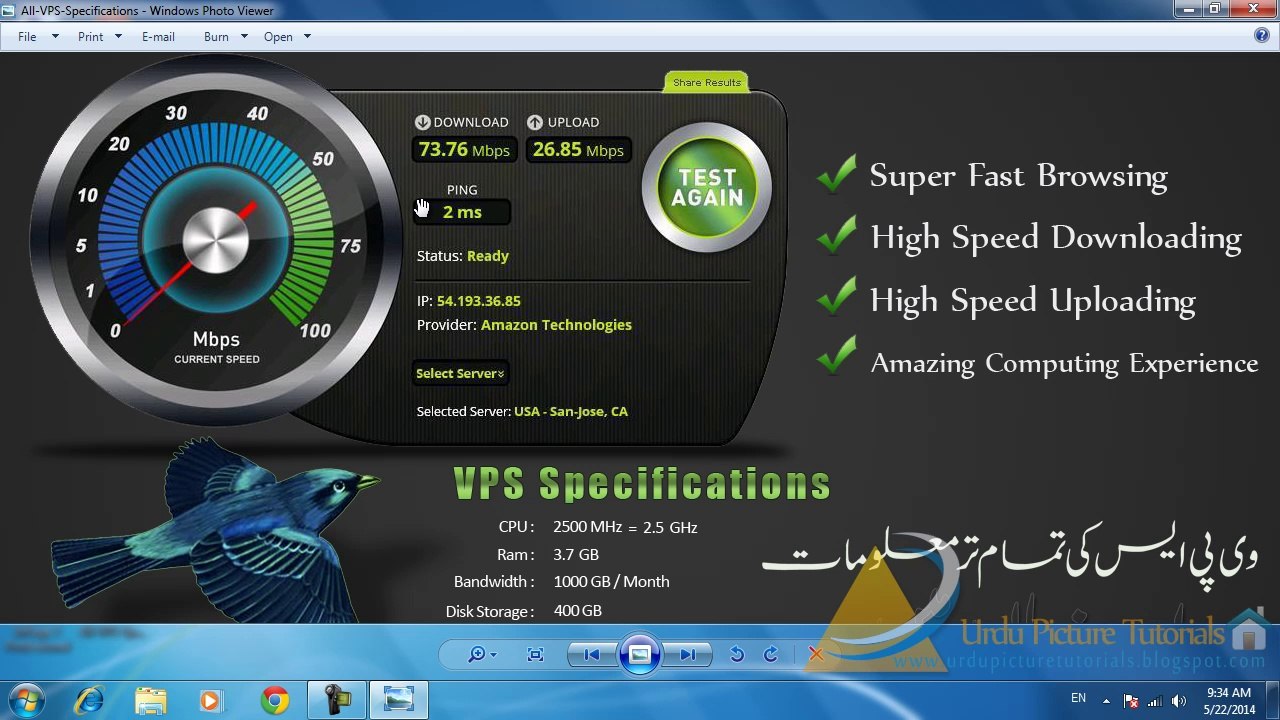
Task: Click the Amazing Computing Experience text
Action: (x=1064, y=363)
